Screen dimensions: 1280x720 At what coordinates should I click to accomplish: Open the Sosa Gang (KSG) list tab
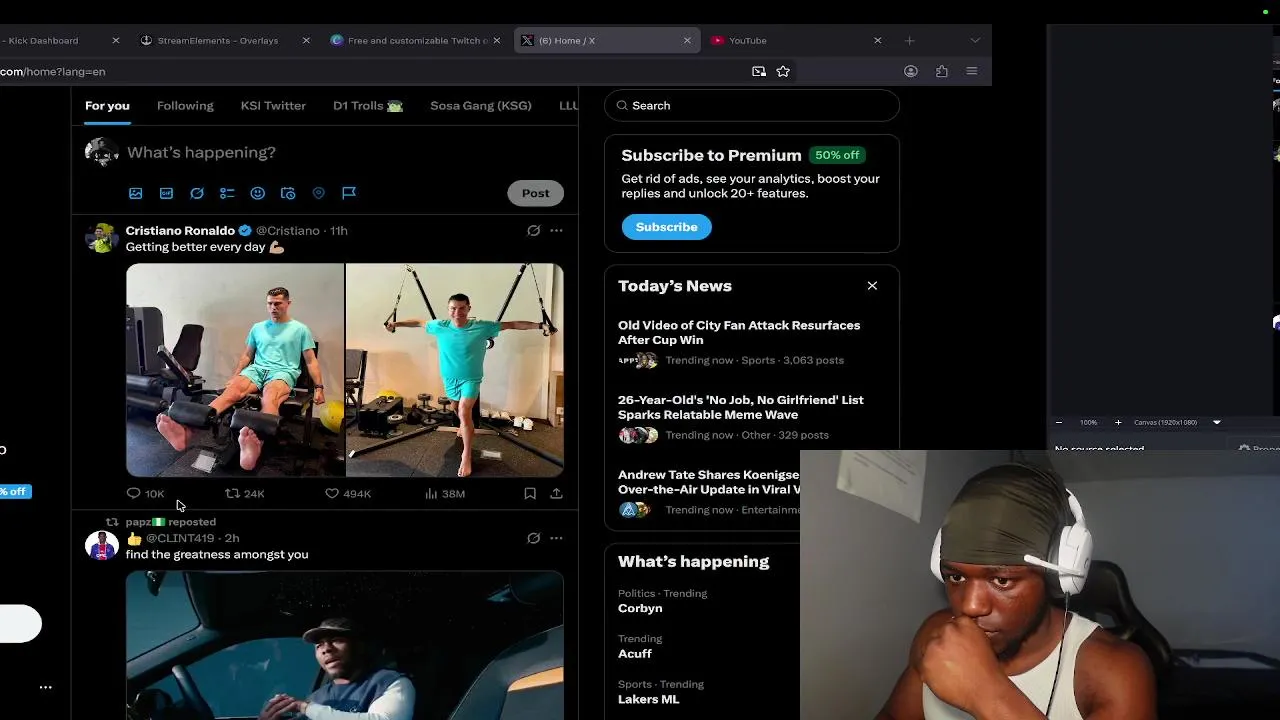pos(481,106)
